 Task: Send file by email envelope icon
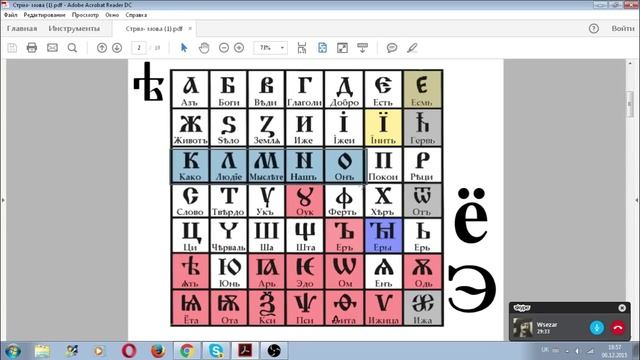(x=52, y=48)
